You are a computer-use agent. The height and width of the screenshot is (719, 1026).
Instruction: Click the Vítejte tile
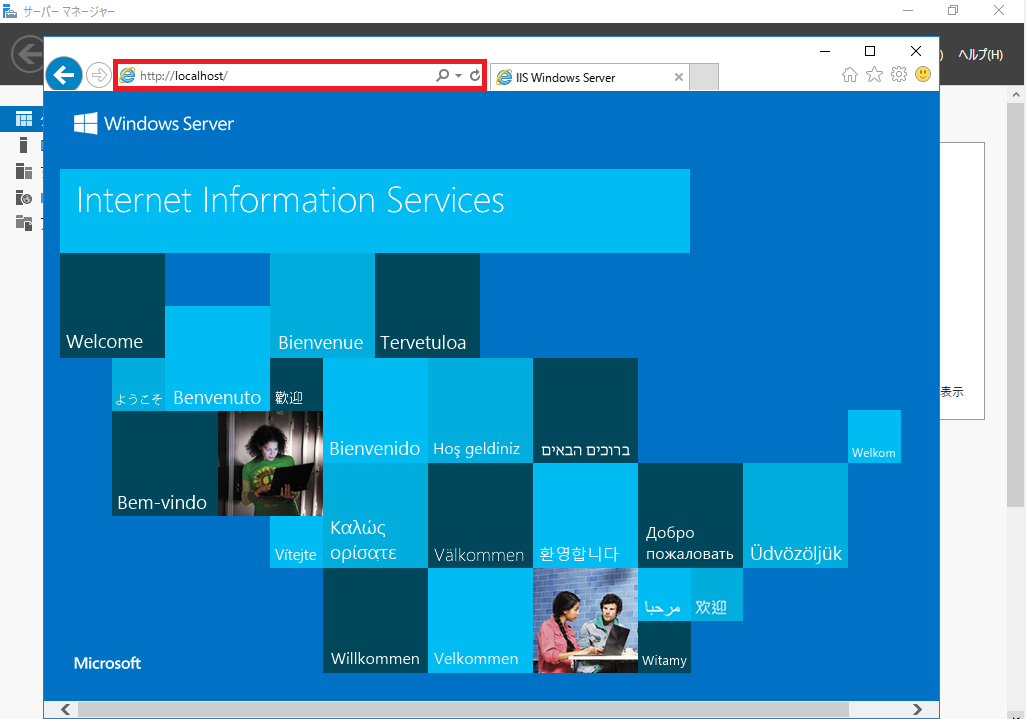(x=296, y=542)
